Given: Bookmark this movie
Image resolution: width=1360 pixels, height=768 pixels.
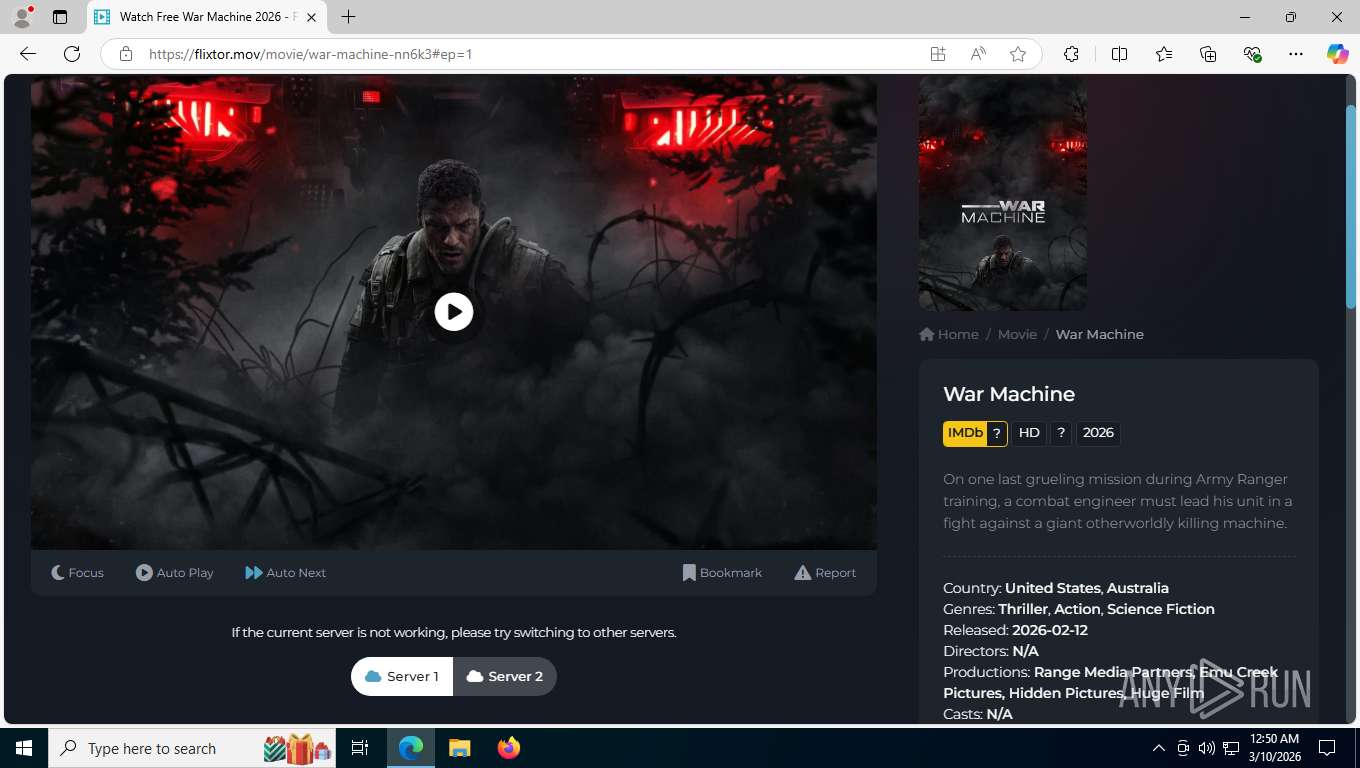Looking at the screenshot, I should point(722,573).
